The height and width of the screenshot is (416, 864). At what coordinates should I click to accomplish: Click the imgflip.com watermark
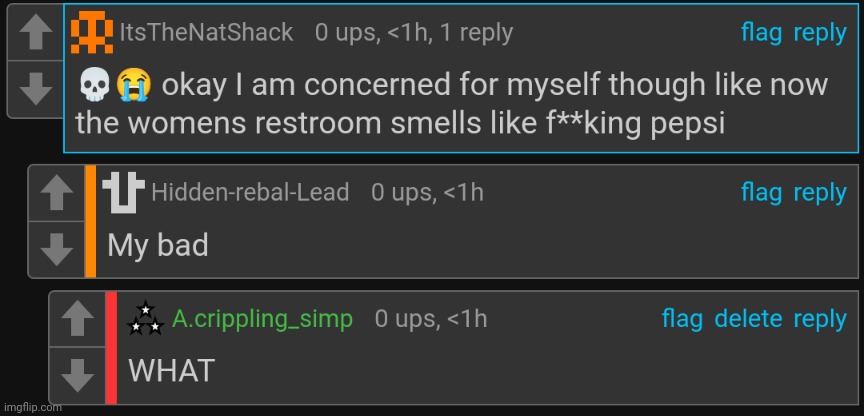31,408
